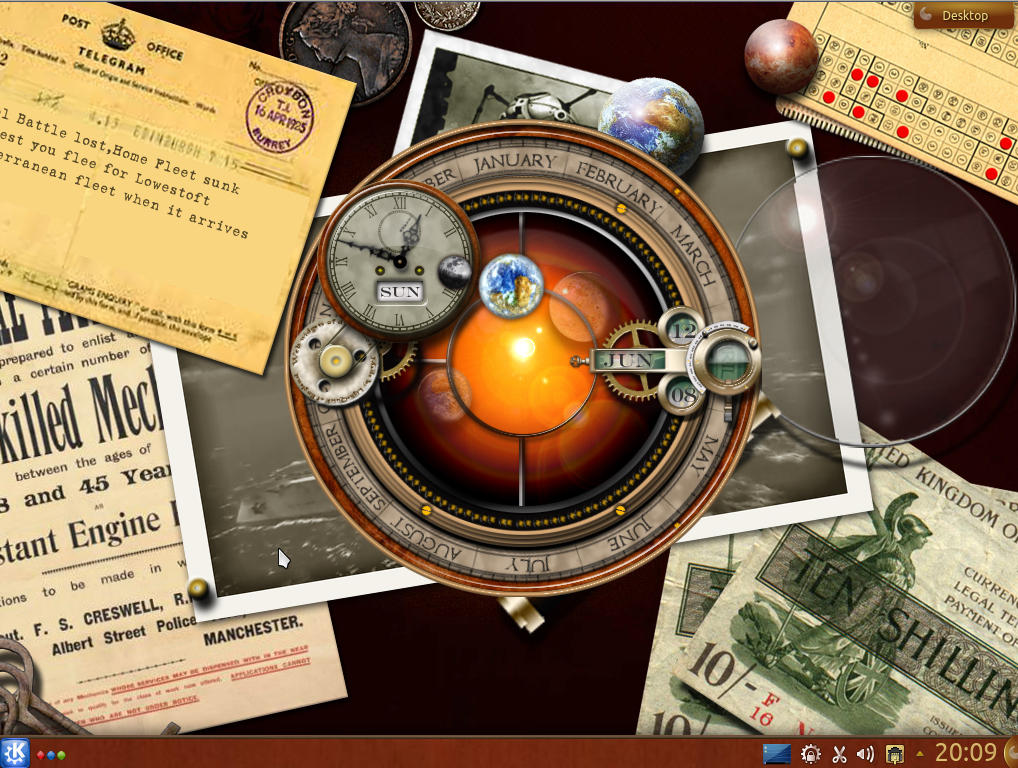The height and width of the screenshot is (768, 1018).
Task: Open Klipper clipboard with scissors tray icon
Action: (838, 754)
